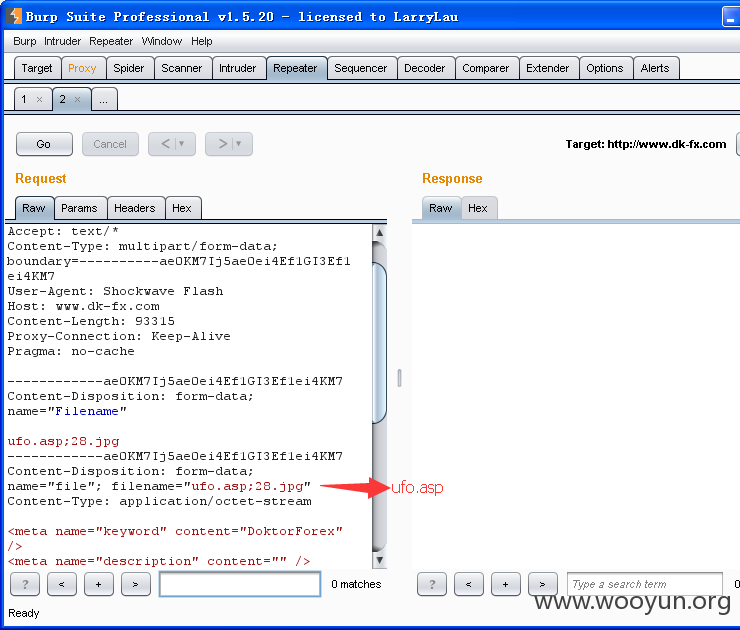Go to previous match in response search
The image size is (740, 630).
pos(469,584)
